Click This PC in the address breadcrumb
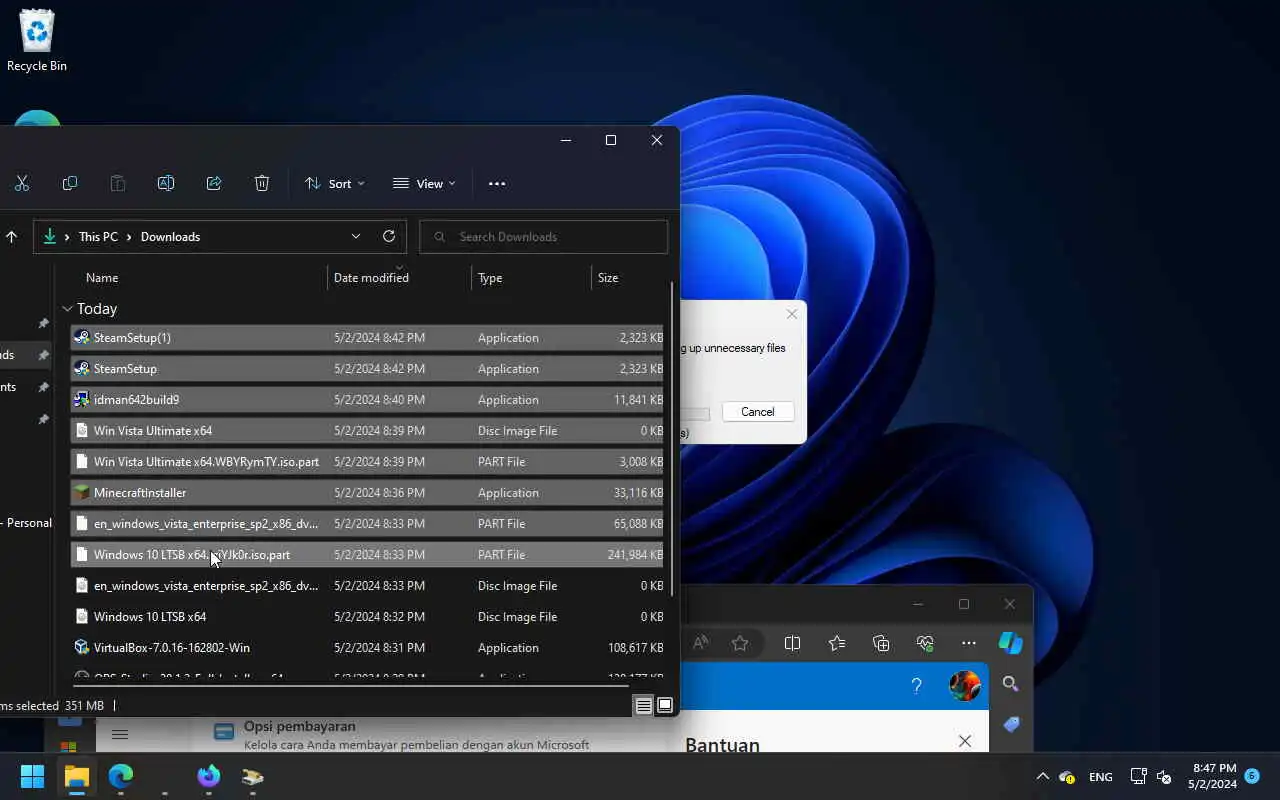1280x800 pixels. tap(98, 237)
